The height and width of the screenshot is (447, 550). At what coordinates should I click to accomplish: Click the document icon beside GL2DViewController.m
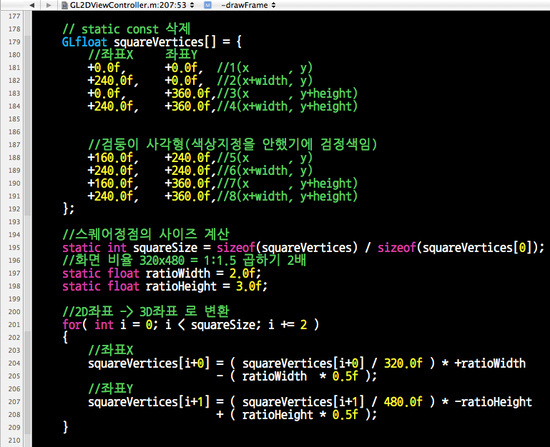click(x=65, y=5)
